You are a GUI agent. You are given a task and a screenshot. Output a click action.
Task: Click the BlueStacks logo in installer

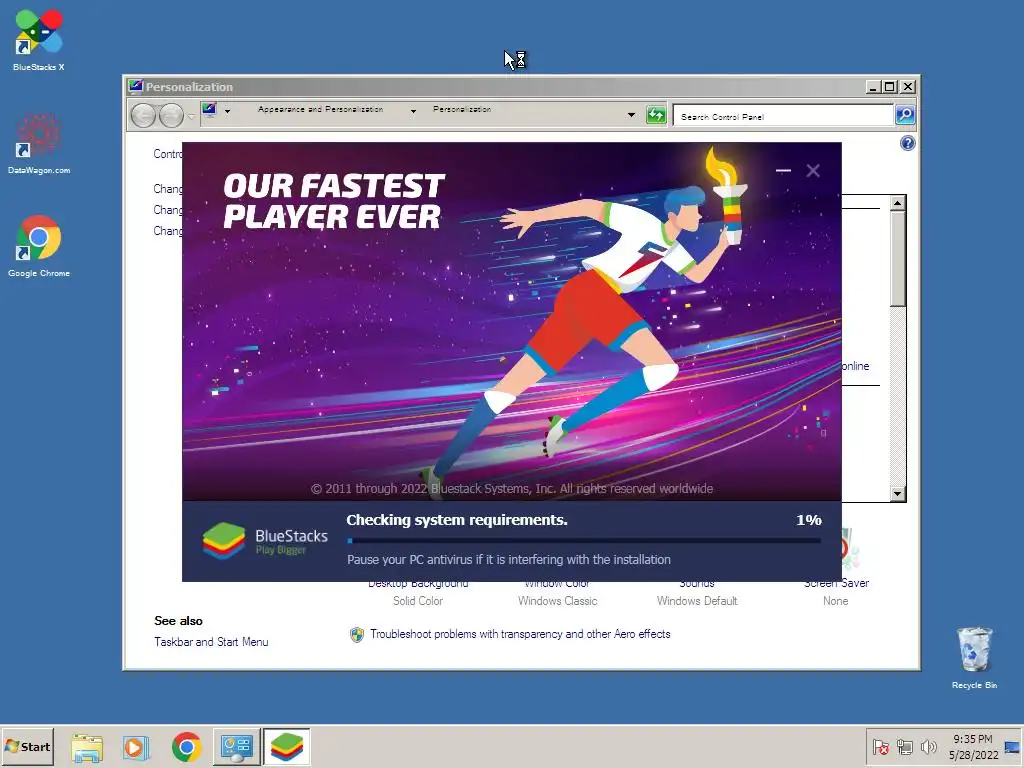[265, 541]
